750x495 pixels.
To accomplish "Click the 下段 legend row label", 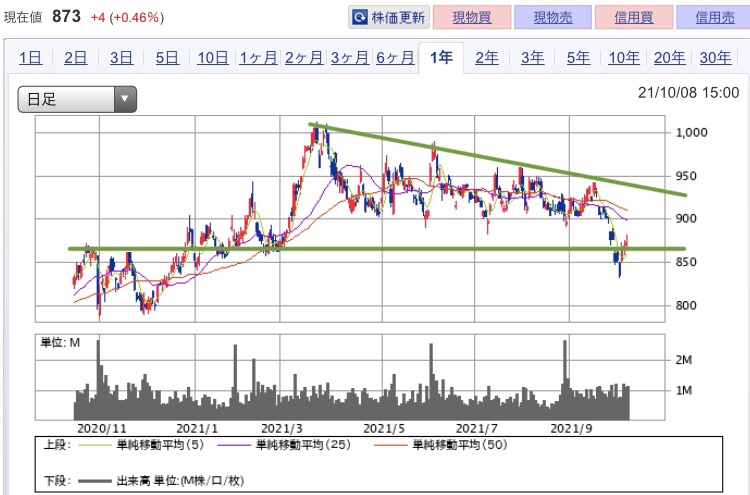I will (56, 481).
